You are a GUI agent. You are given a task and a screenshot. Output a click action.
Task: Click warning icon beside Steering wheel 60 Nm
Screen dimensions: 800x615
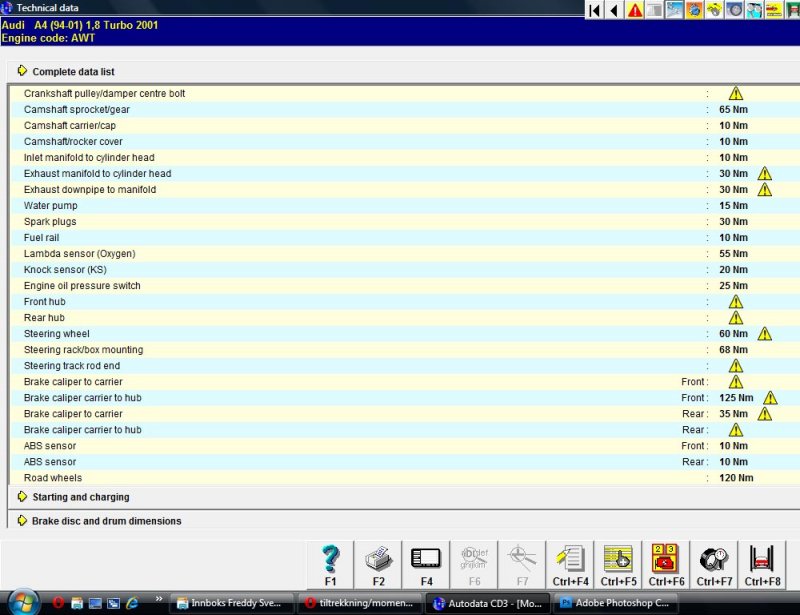tap(765, 334)
